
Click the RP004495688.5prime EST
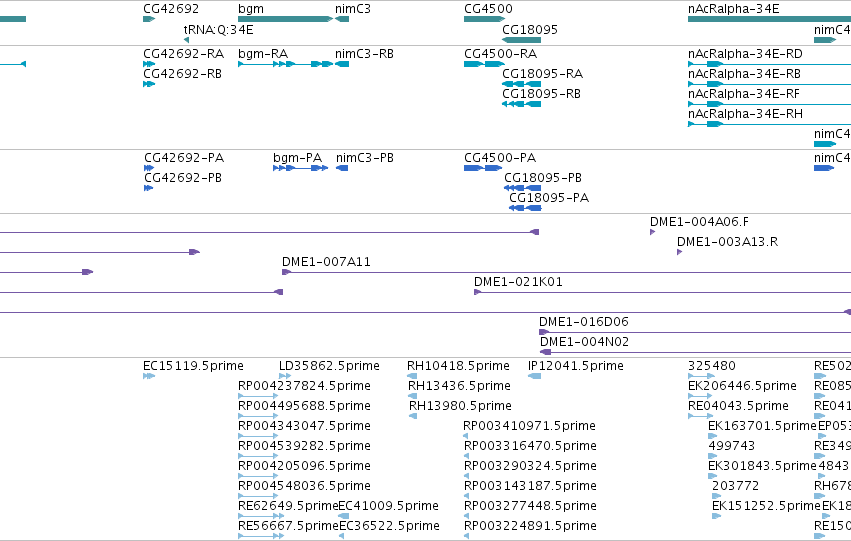pyautogui.click(x=258, y=416)
